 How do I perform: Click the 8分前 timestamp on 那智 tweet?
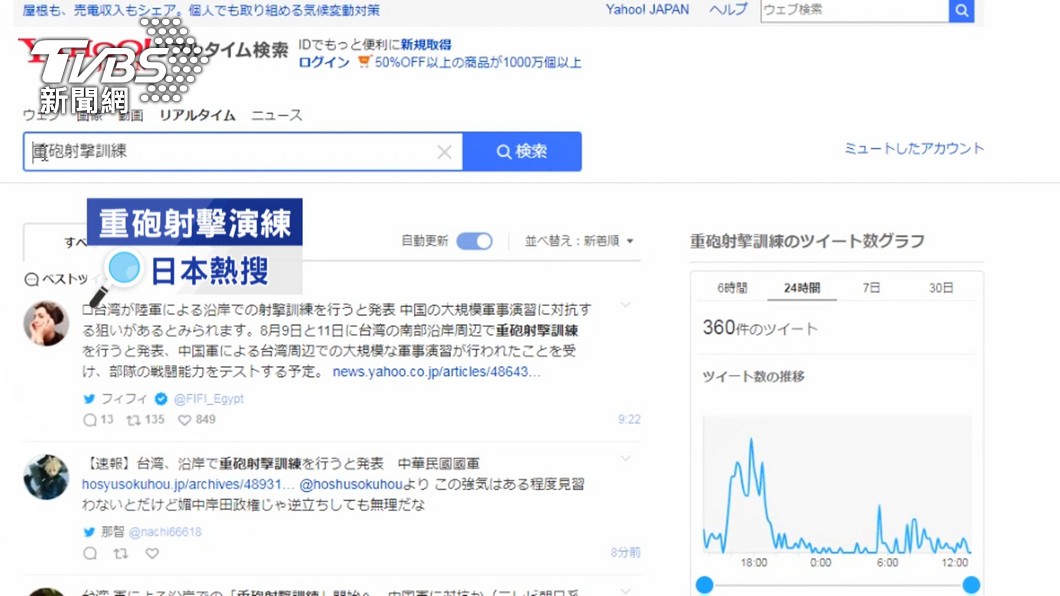point(625,553)
